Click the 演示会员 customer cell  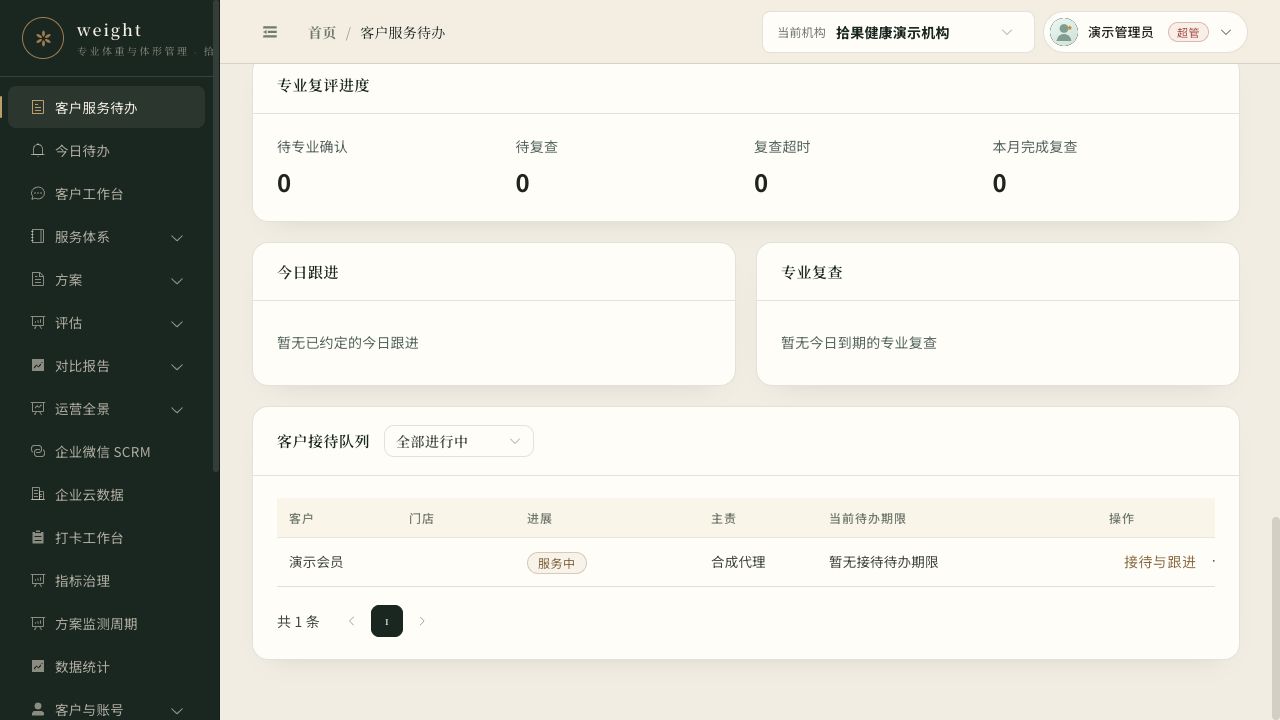tap(316, 562)
